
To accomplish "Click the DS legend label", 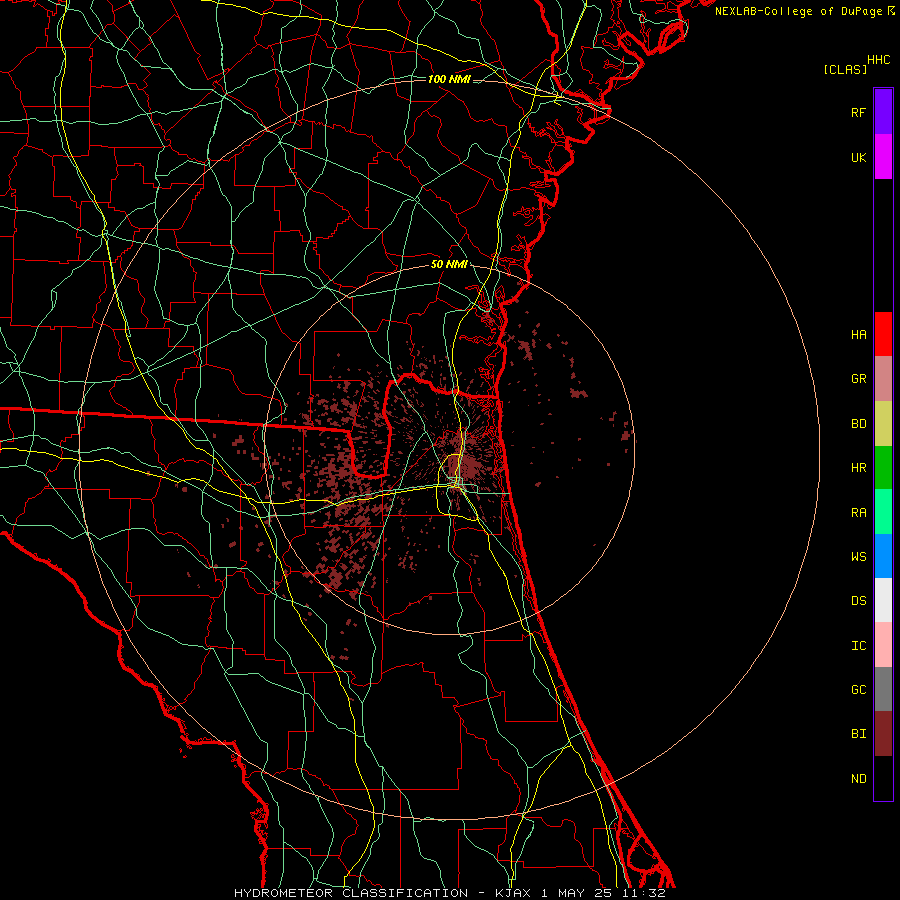I will click(858, 601).
